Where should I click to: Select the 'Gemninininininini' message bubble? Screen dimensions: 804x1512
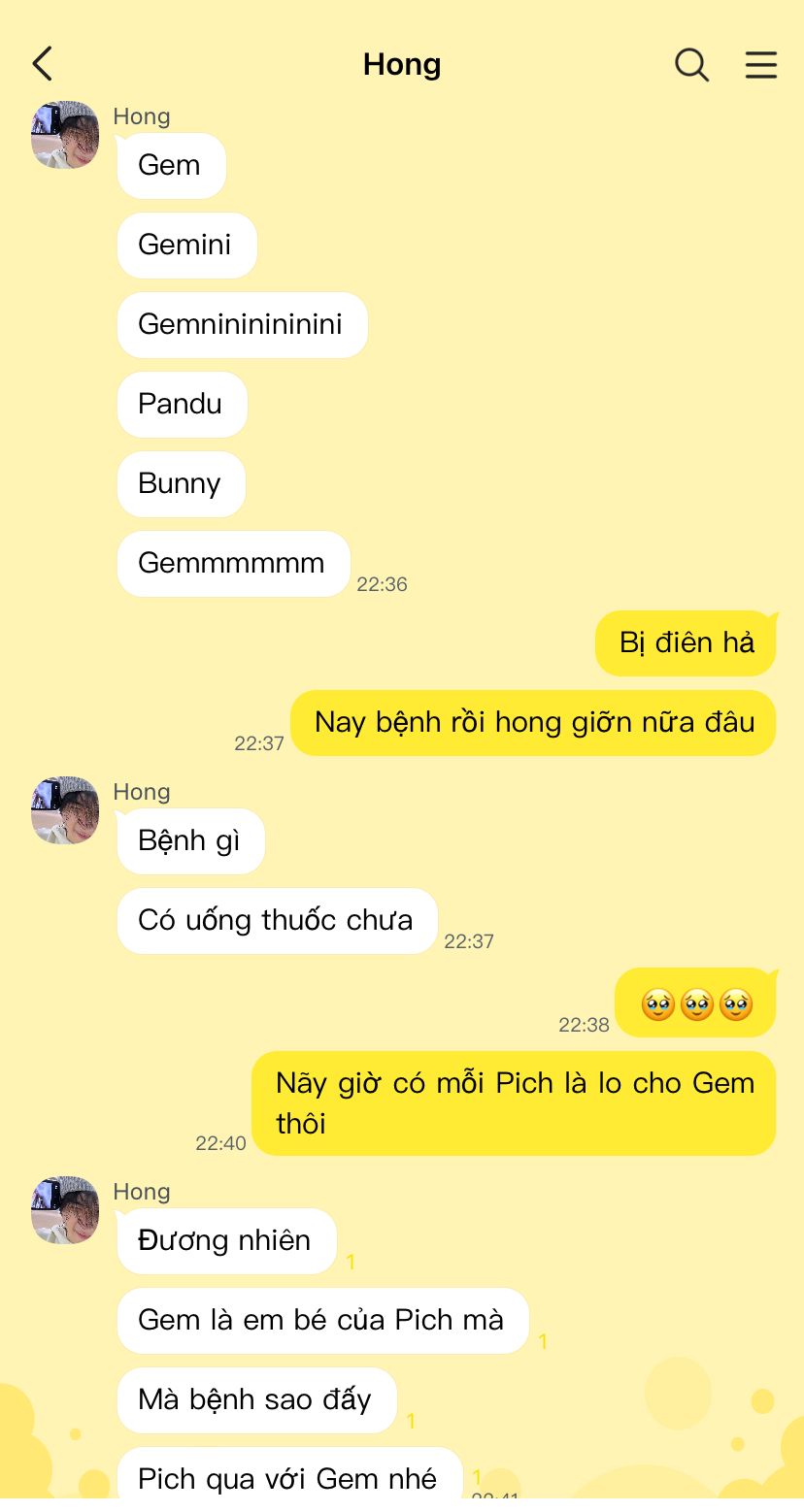(x=242, y=325)
